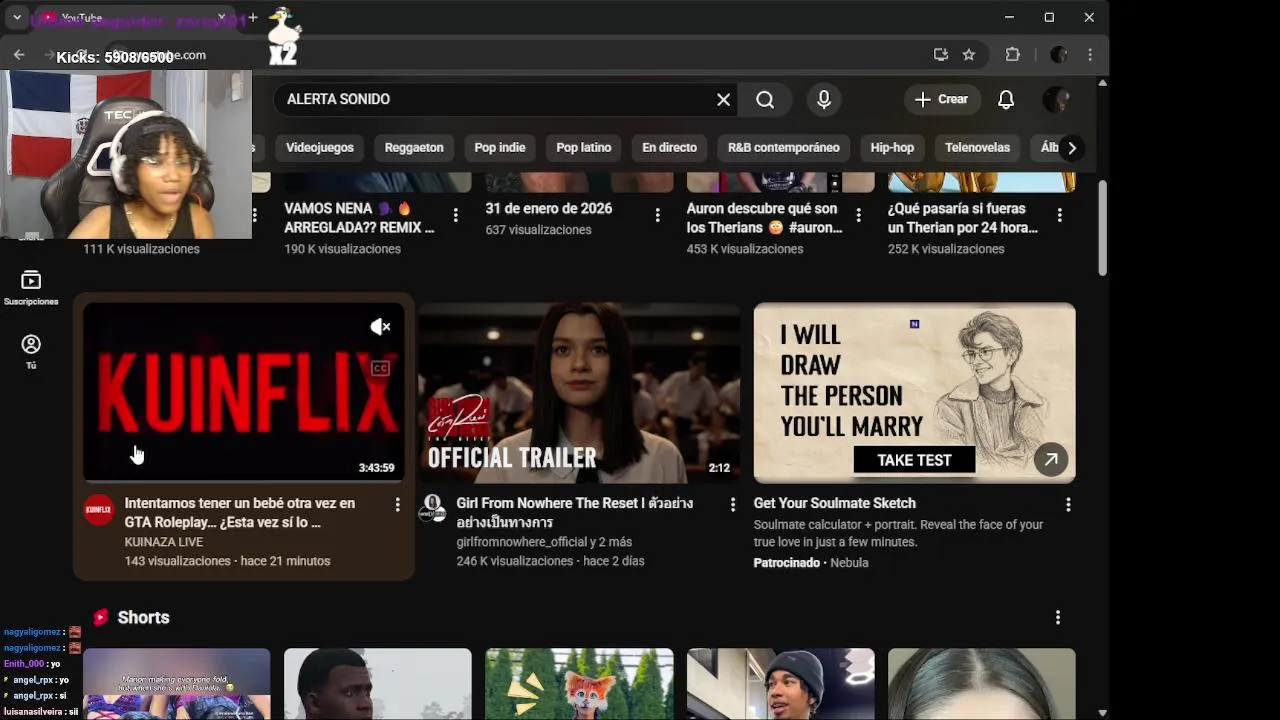Viewport: 1280px width, 720px height.
Task: Select the Pop latino filter chip
Action: coord(584,147)
